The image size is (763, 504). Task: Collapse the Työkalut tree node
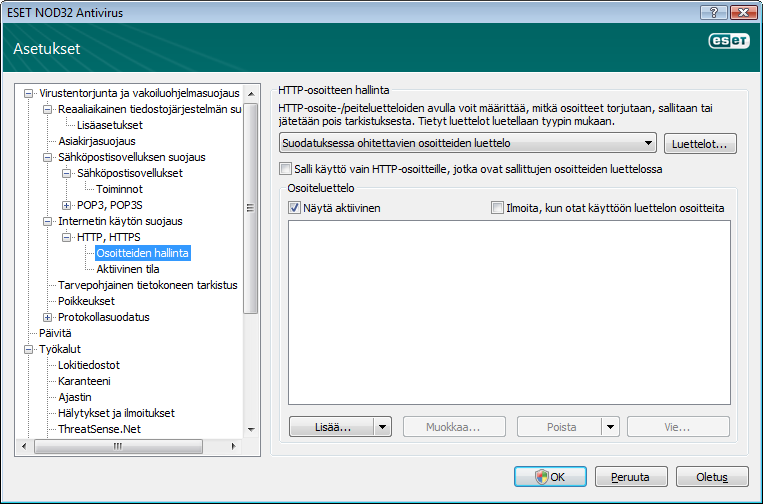pyautogui.click(x=29, y=349)
